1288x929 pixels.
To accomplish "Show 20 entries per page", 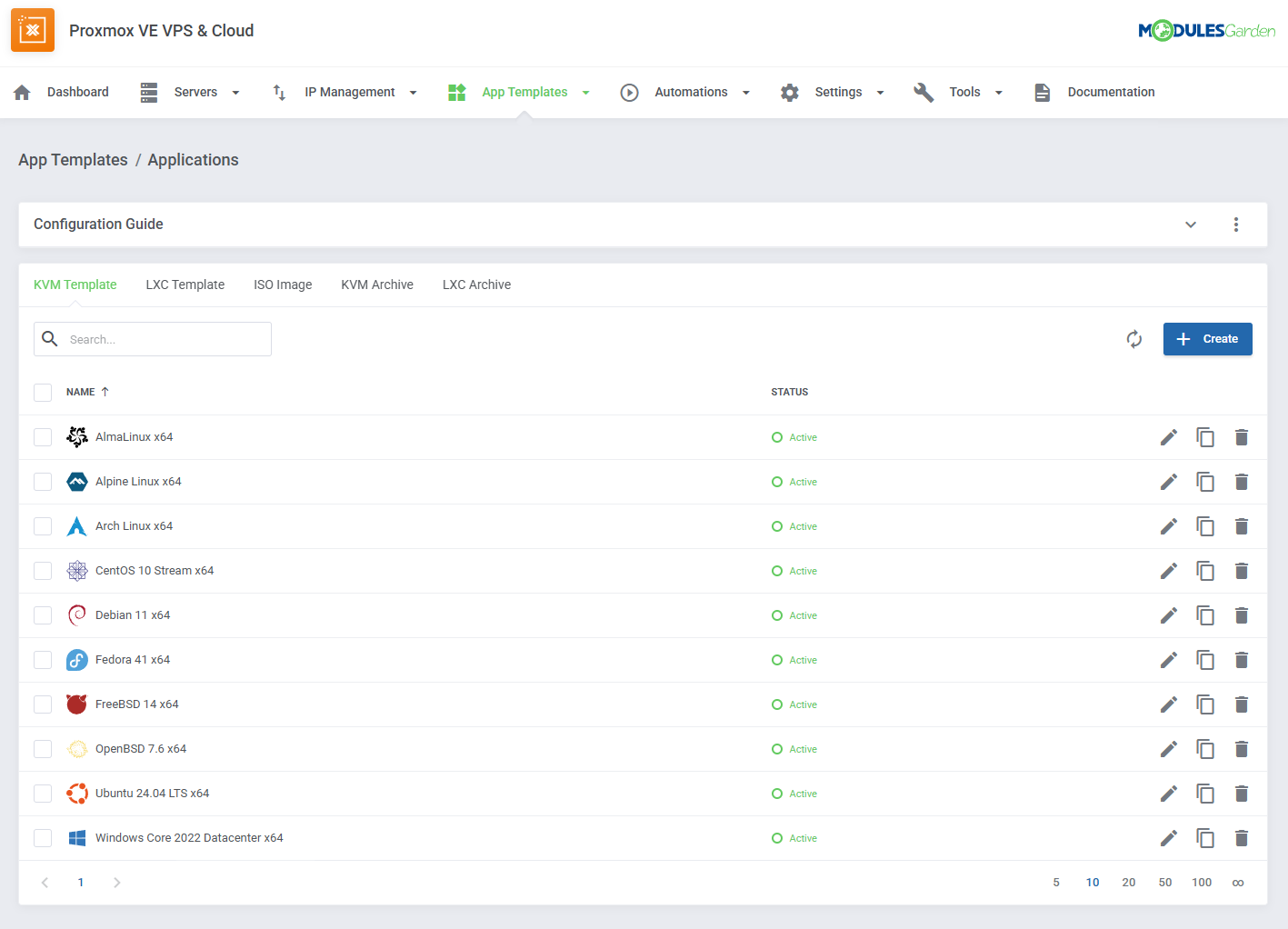I will click(1129, 883).
